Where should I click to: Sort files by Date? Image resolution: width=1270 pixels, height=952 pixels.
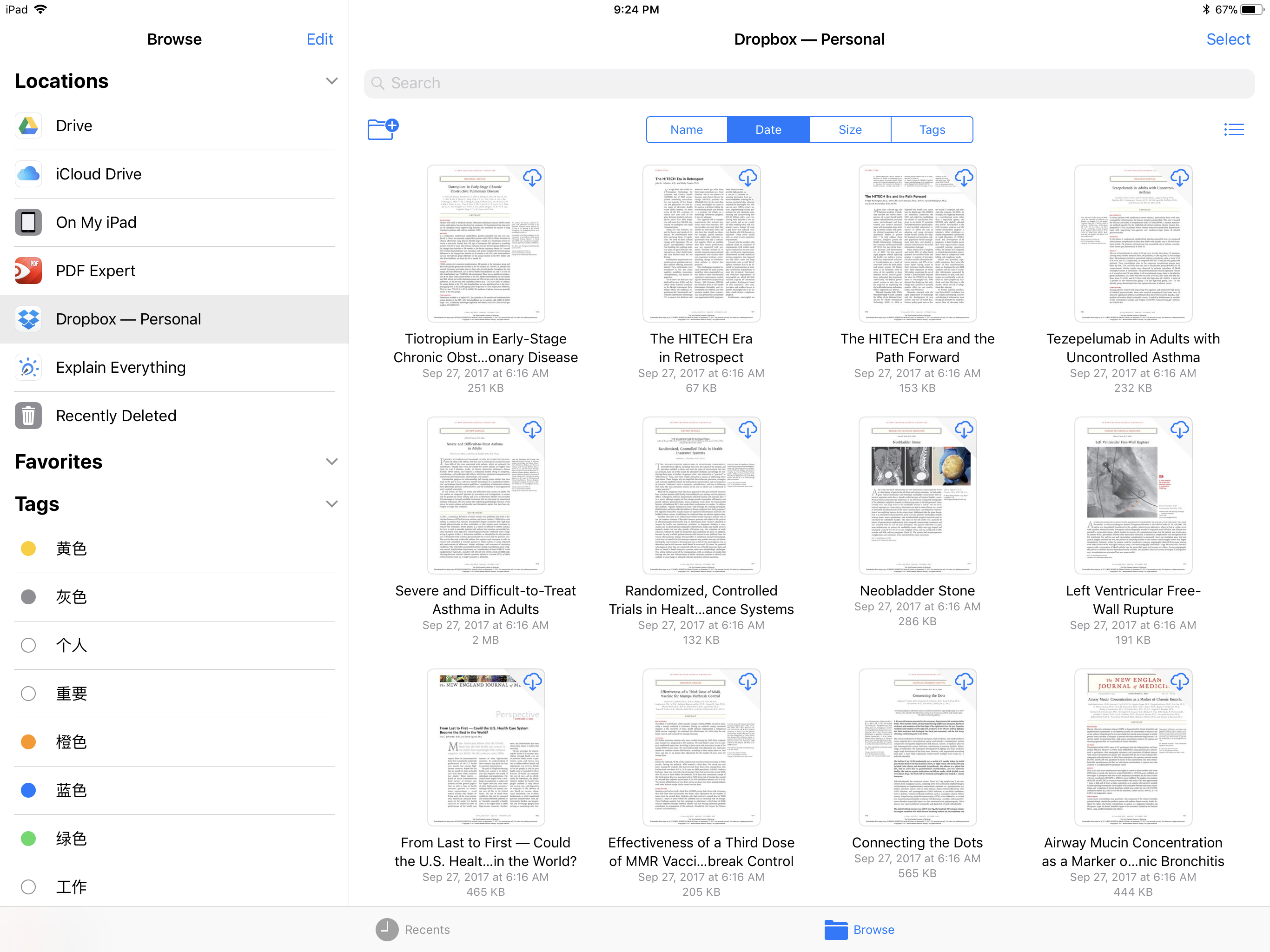click(x=768, y=130)
